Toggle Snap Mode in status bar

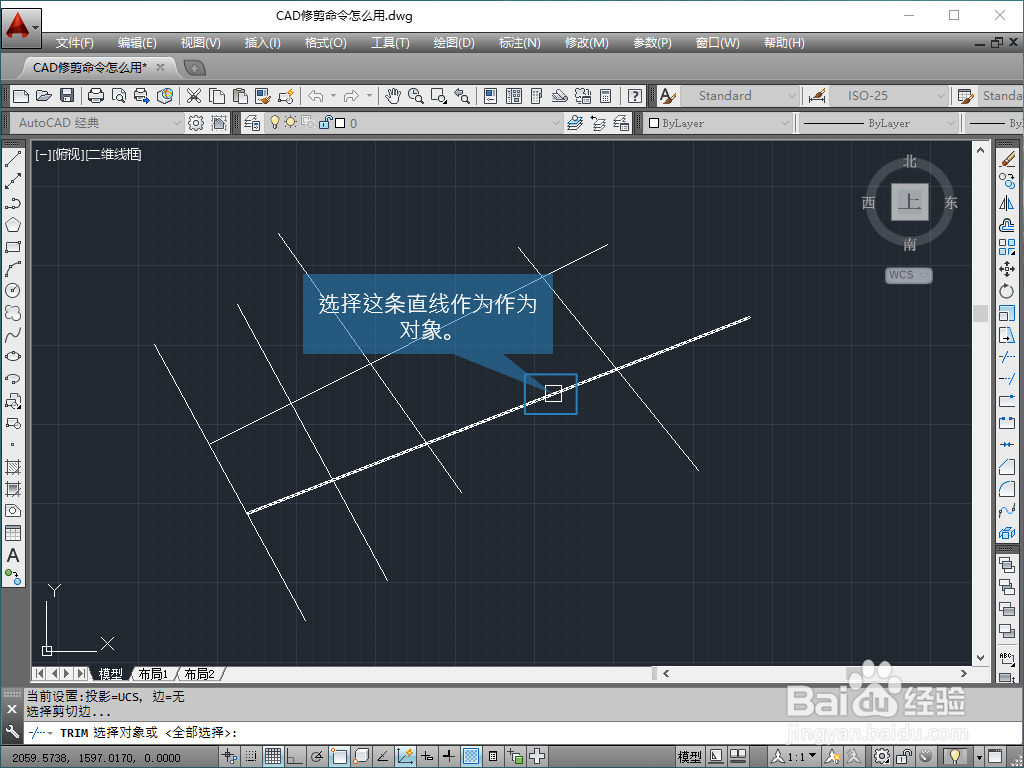tap(251, 757)
